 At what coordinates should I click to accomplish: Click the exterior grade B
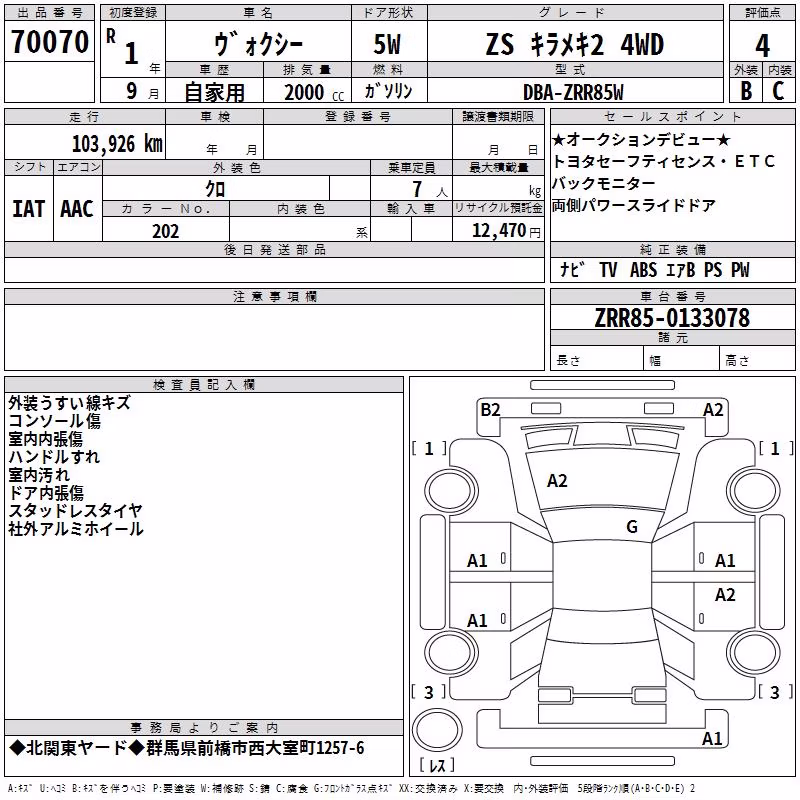pos(746,91)
